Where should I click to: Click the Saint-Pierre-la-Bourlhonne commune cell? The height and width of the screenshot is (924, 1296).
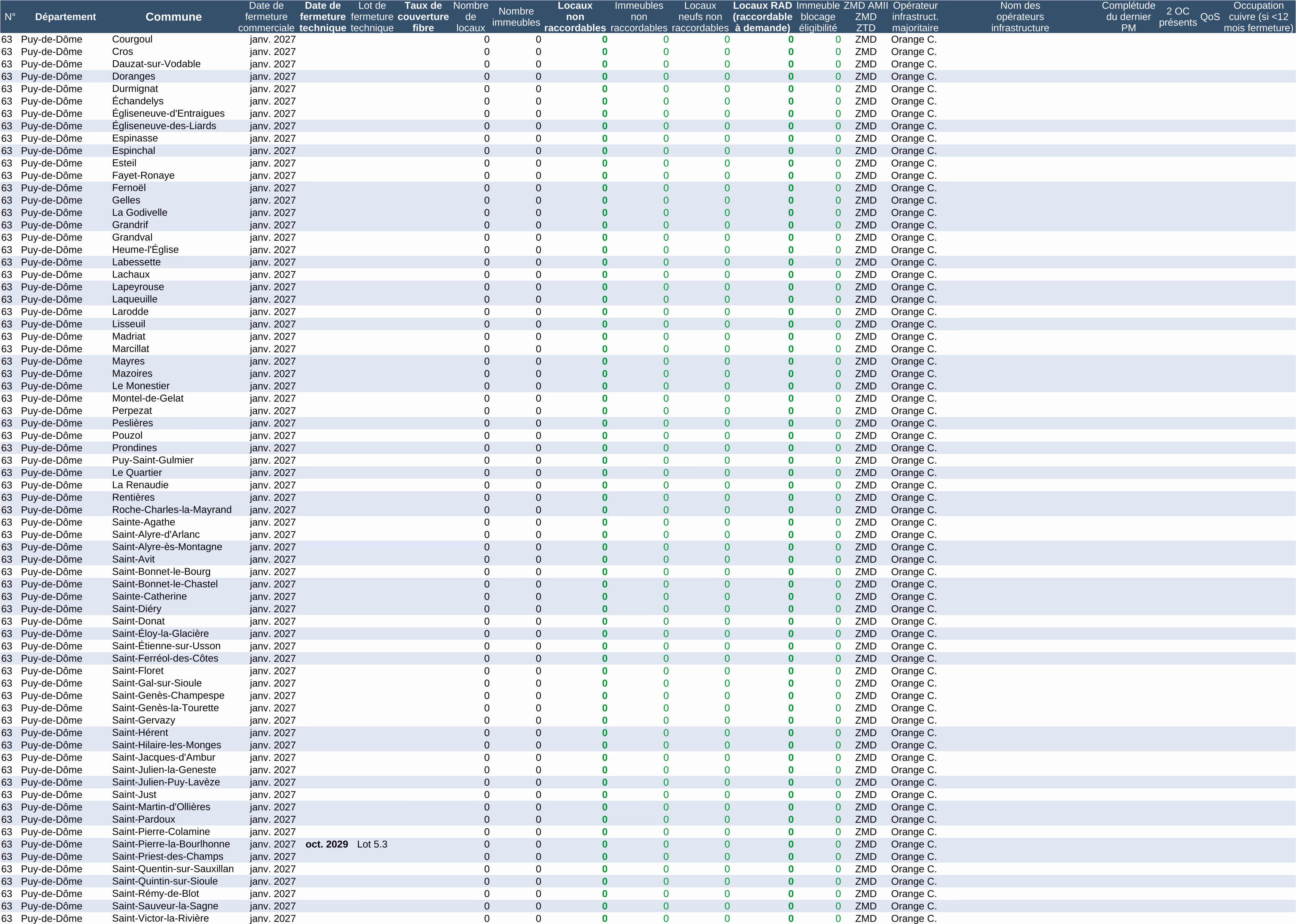coord(171,844)
